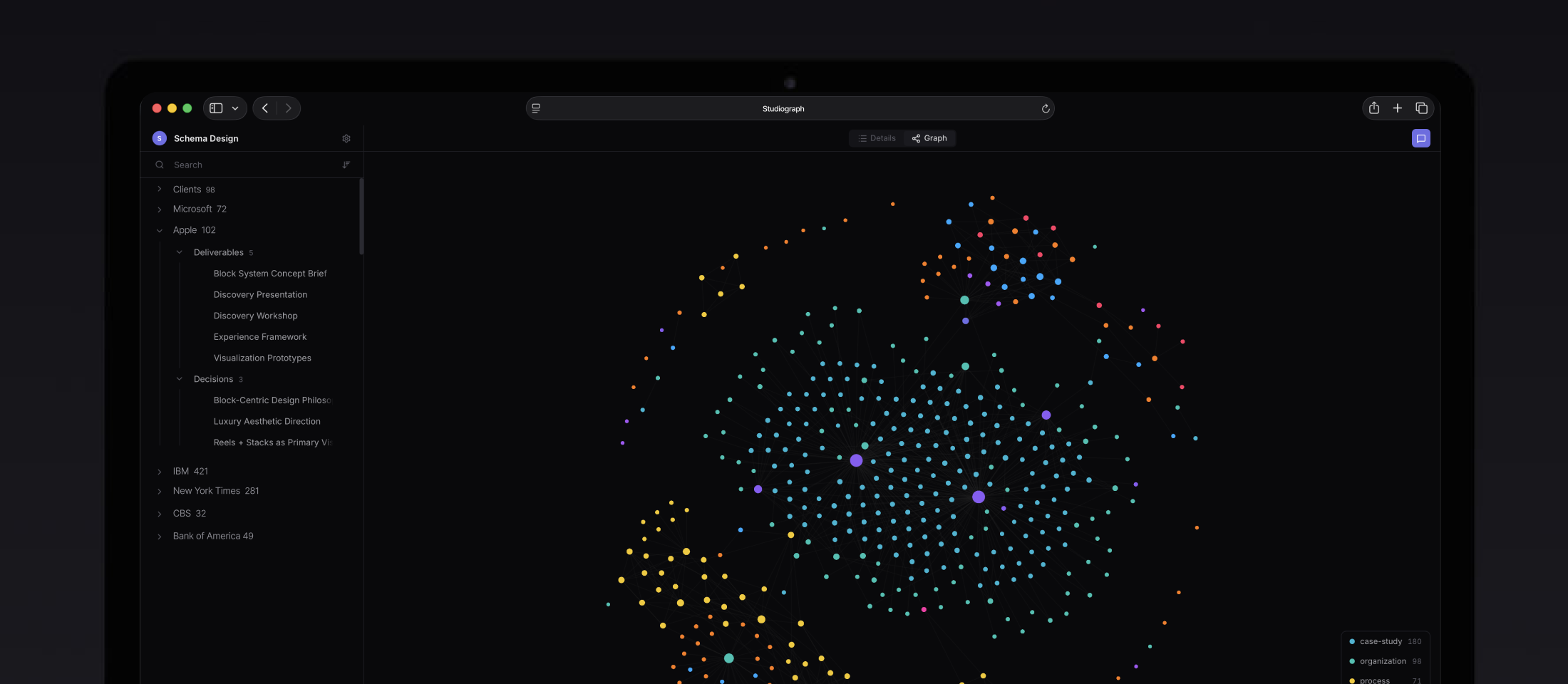Open a new tab with the plus icon
This screenshot has width=1568, height=684.
[x=1398, y=108]
